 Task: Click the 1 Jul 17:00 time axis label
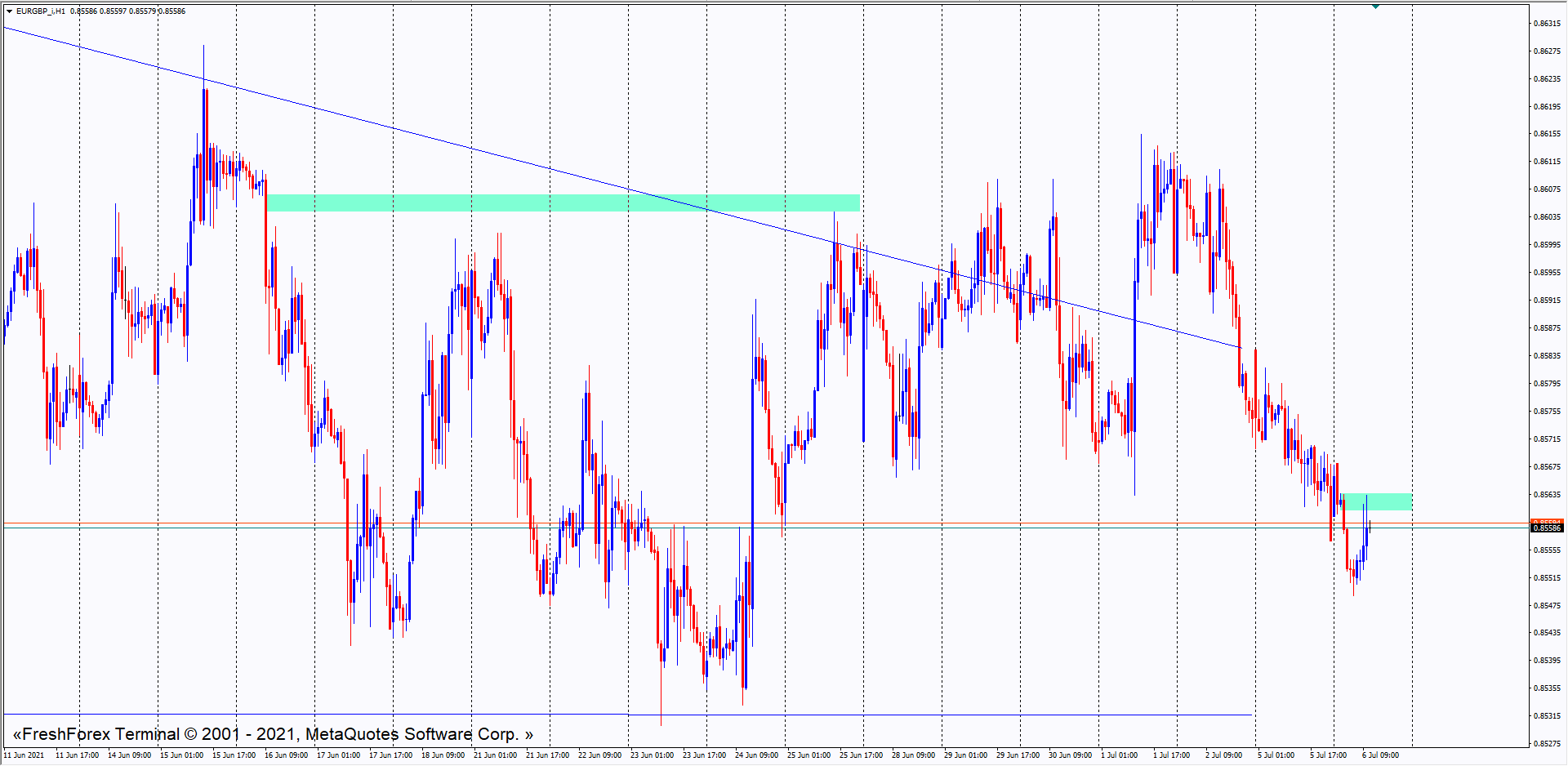[x=1171, y=755]
